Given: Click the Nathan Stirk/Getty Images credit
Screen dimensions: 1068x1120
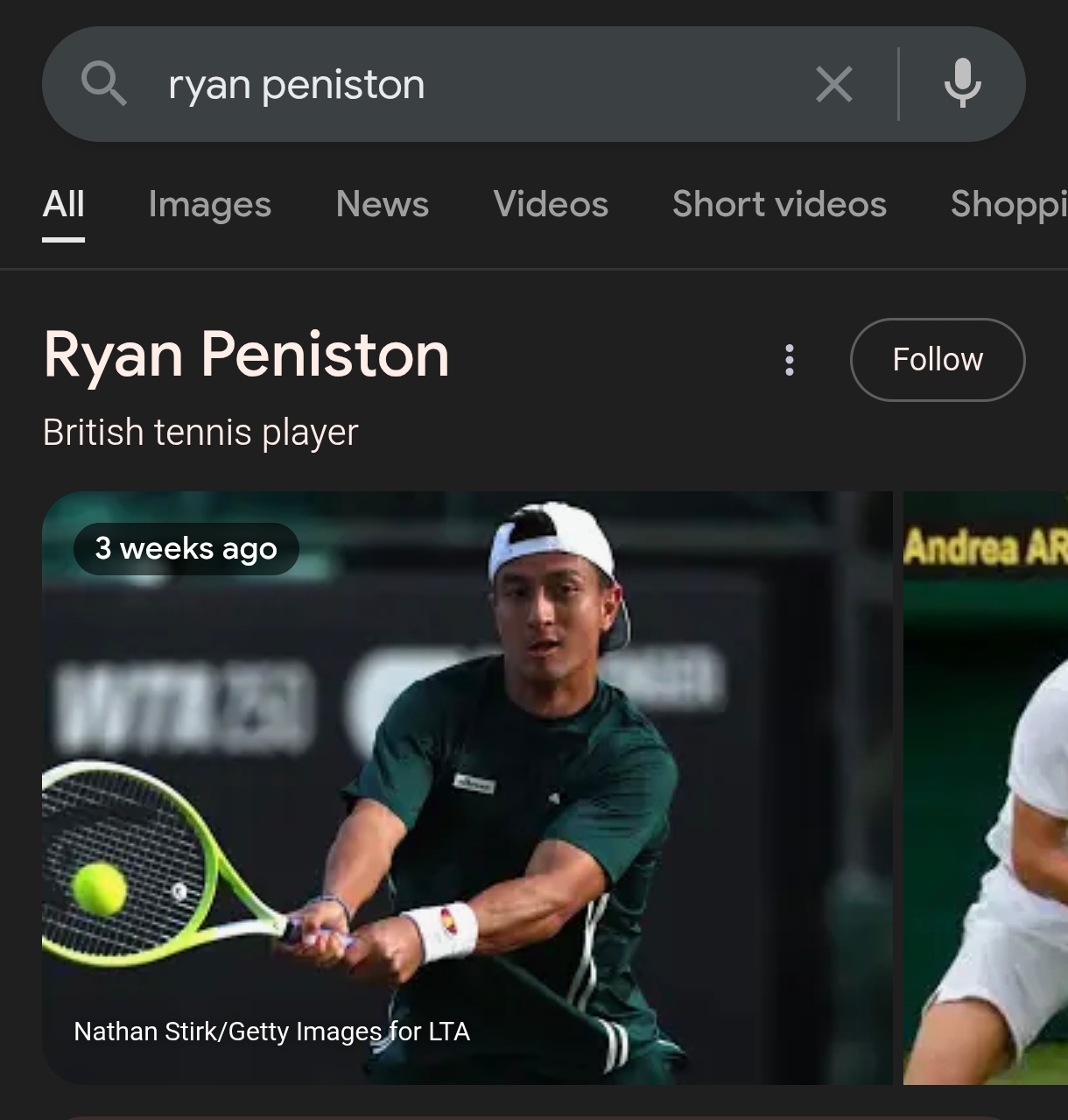Looking at the screenshot, I should pos(272,1032).
